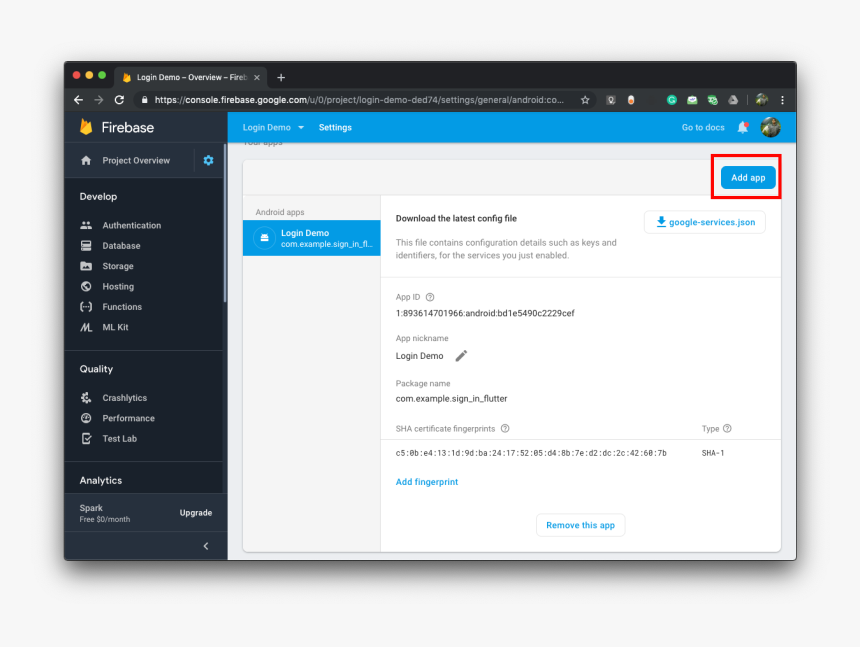Click the Crashlytics icon
The image size is (860, 647).
pos(86,398)
